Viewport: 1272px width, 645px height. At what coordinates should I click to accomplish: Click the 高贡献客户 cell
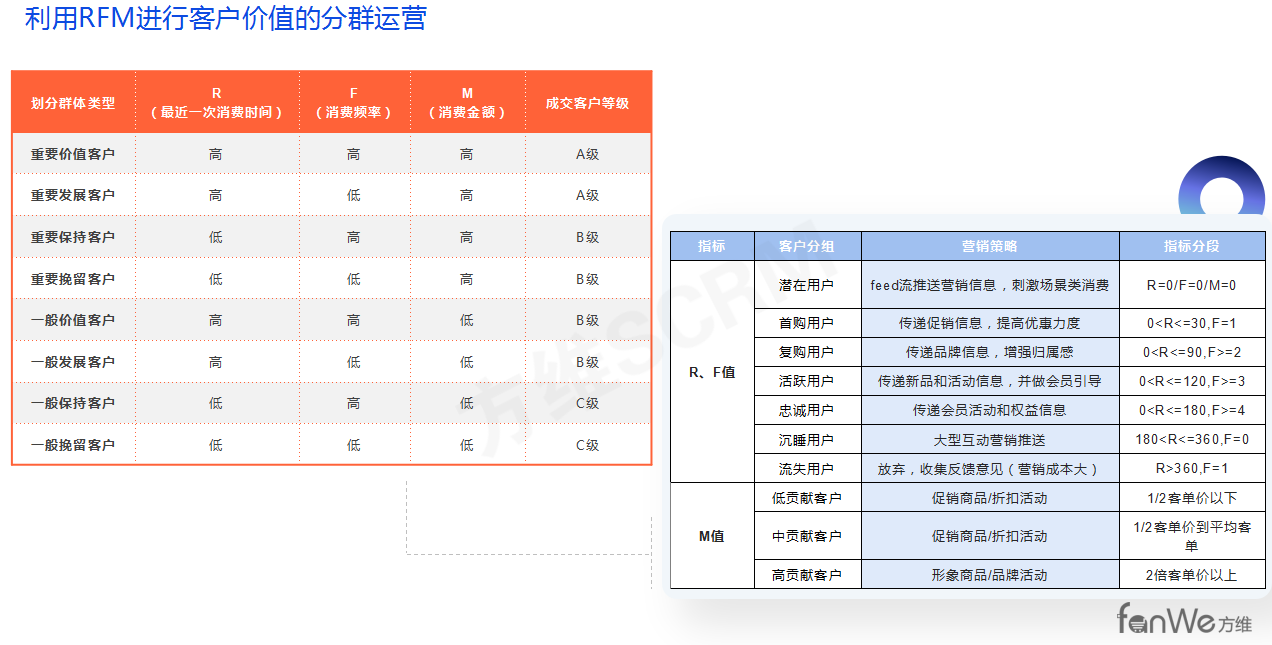point(807,575)
